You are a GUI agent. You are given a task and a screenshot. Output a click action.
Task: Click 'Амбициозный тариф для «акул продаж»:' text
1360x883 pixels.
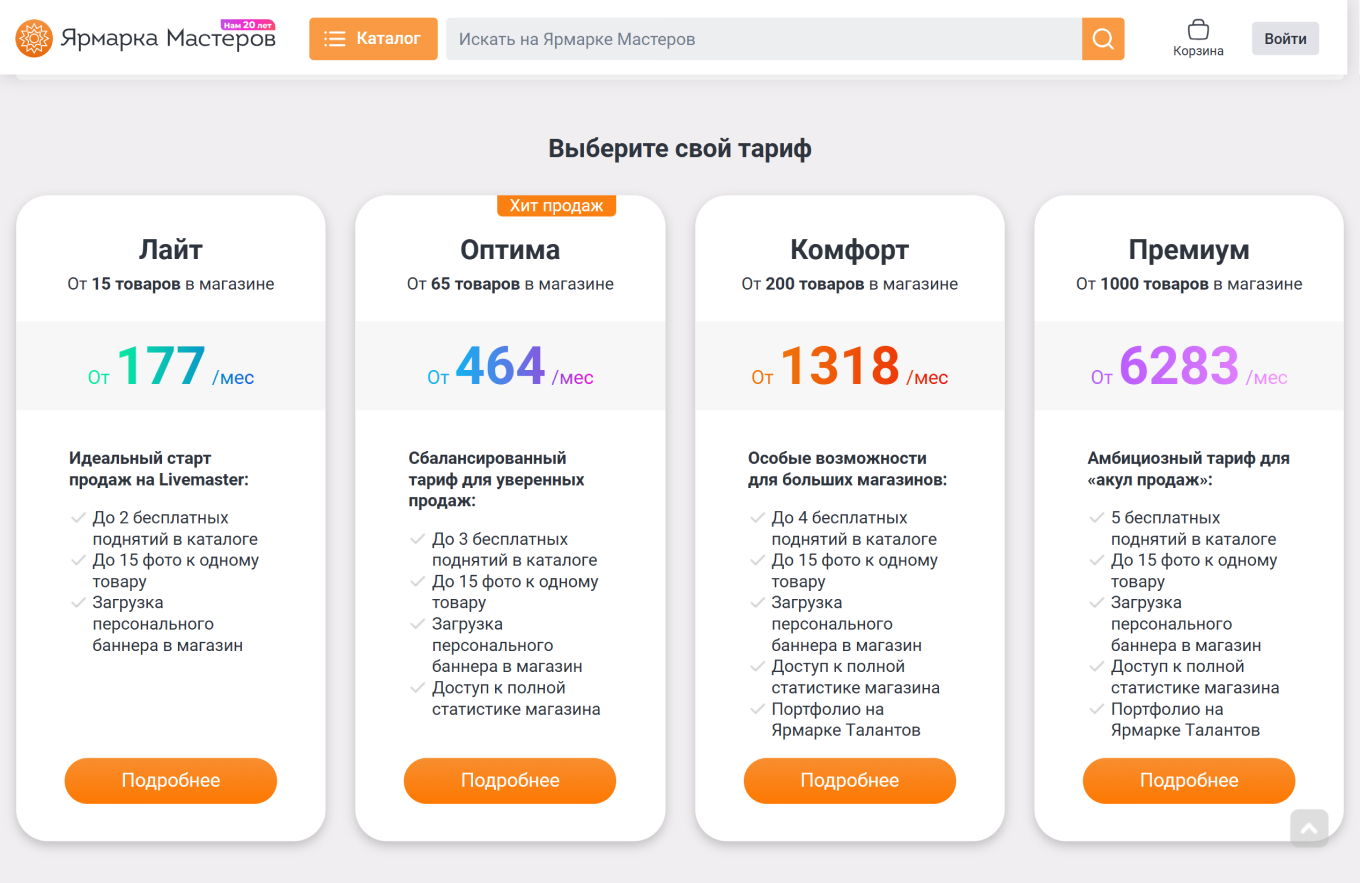pyautogui.click(x=1188, y=469)
